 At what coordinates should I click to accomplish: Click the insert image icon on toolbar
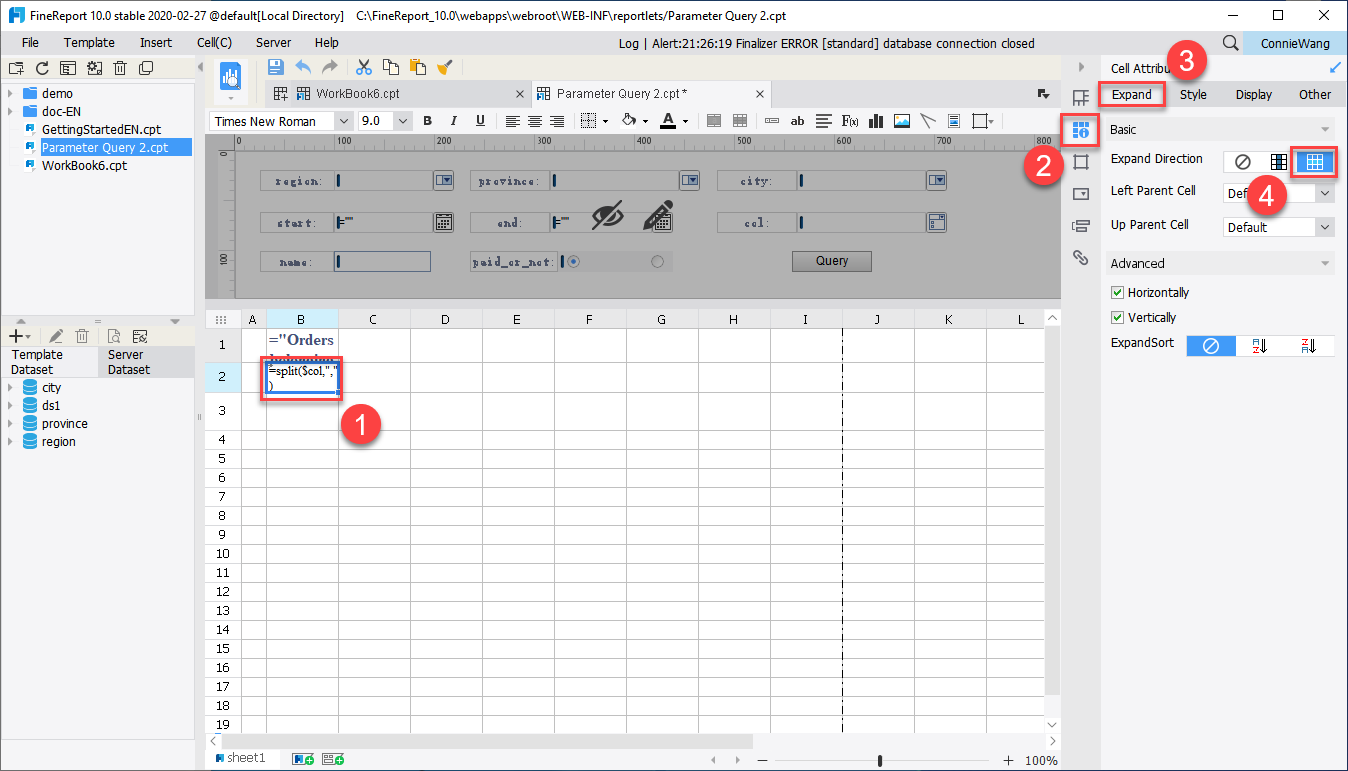click(901, 120)
